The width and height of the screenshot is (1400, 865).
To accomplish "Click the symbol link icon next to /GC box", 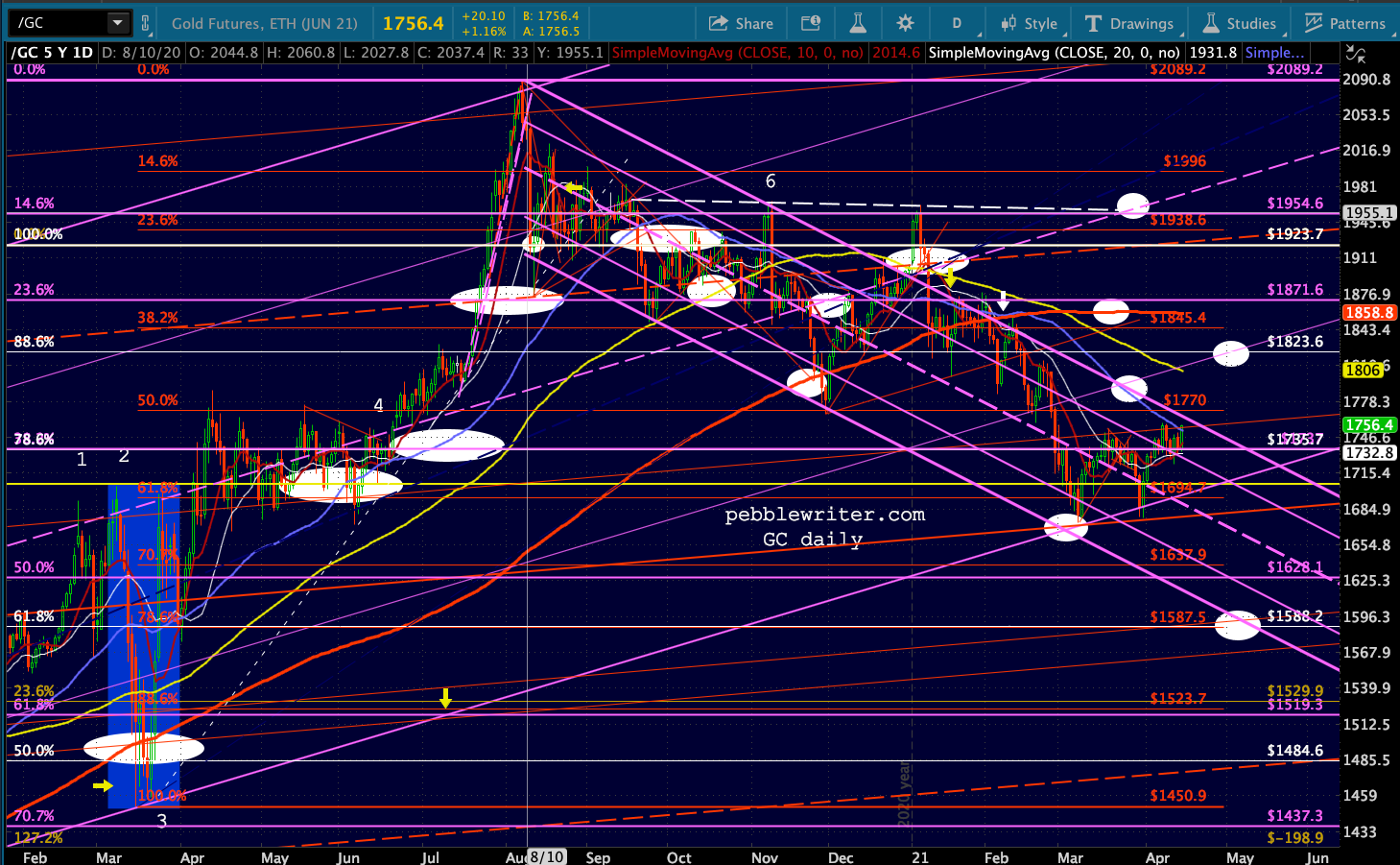I will (x=146, y=23).
